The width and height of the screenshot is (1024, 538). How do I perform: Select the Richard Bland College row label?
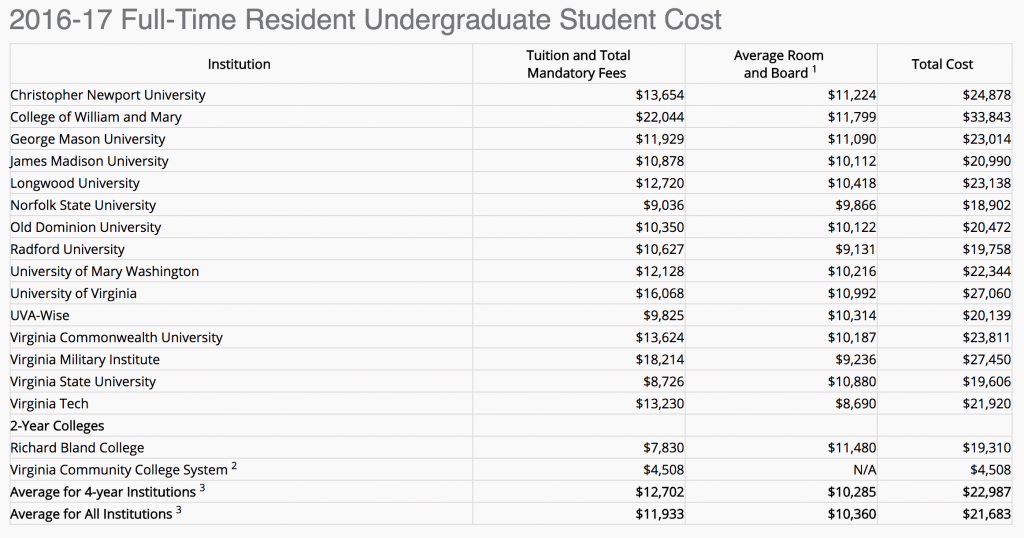click(x=77, y=448)
